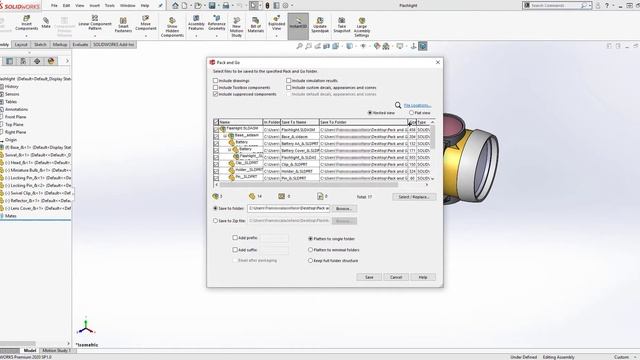Click the Home icon in top toolbar
This screenshot has width=640, height=360.
(175, 5)
